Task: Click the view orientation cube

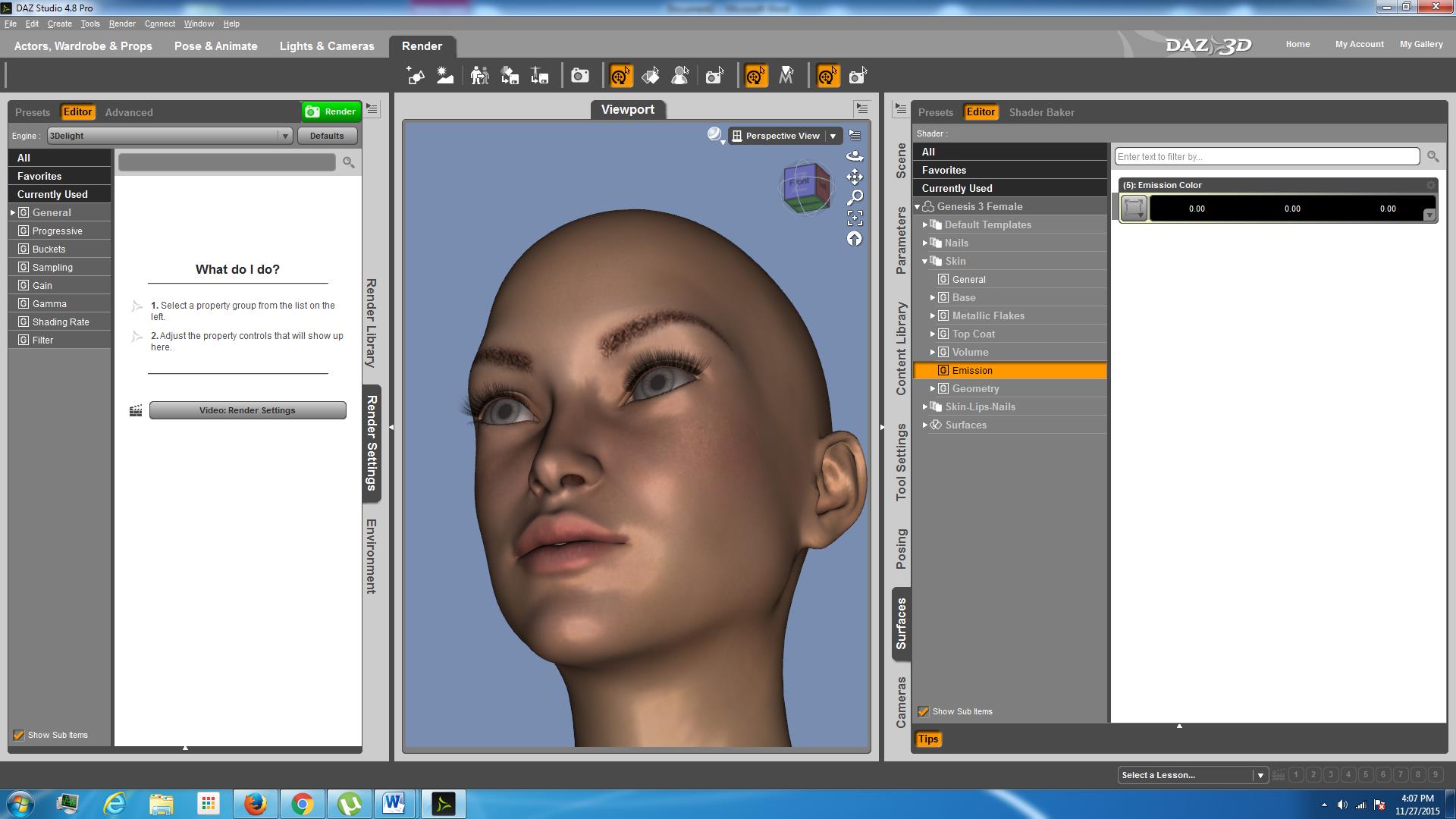Action: pyautogui.click(x=805, y=187)
